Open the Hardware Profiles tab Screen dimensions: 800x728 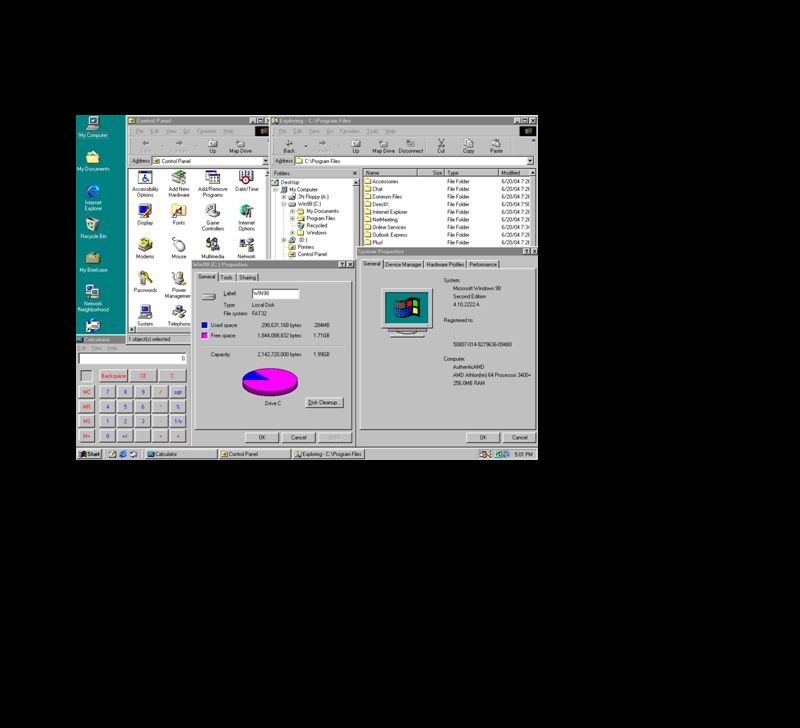445,264
